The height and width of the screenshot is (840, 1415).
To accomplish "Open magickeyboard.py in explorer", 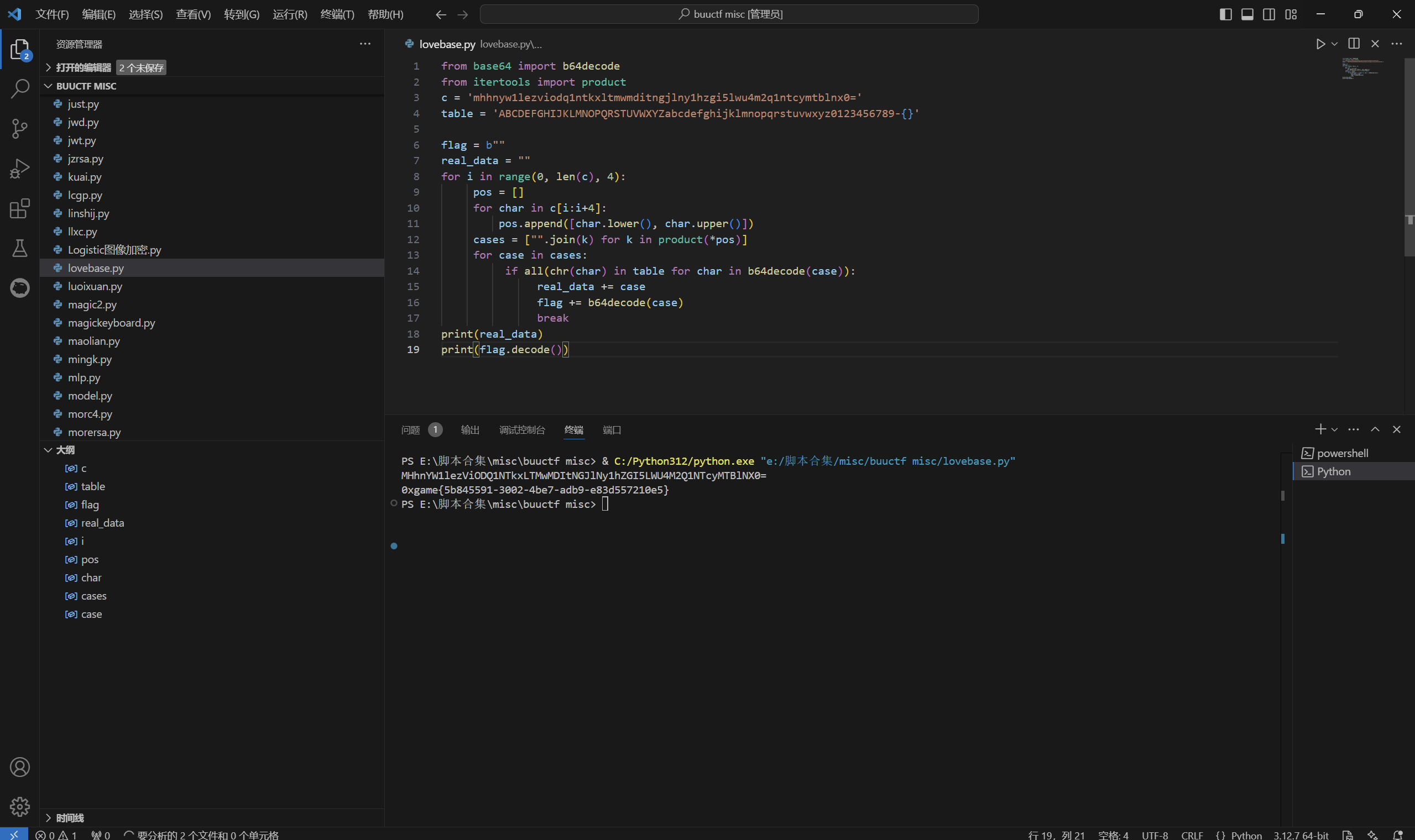I will (x=212, y=323).
